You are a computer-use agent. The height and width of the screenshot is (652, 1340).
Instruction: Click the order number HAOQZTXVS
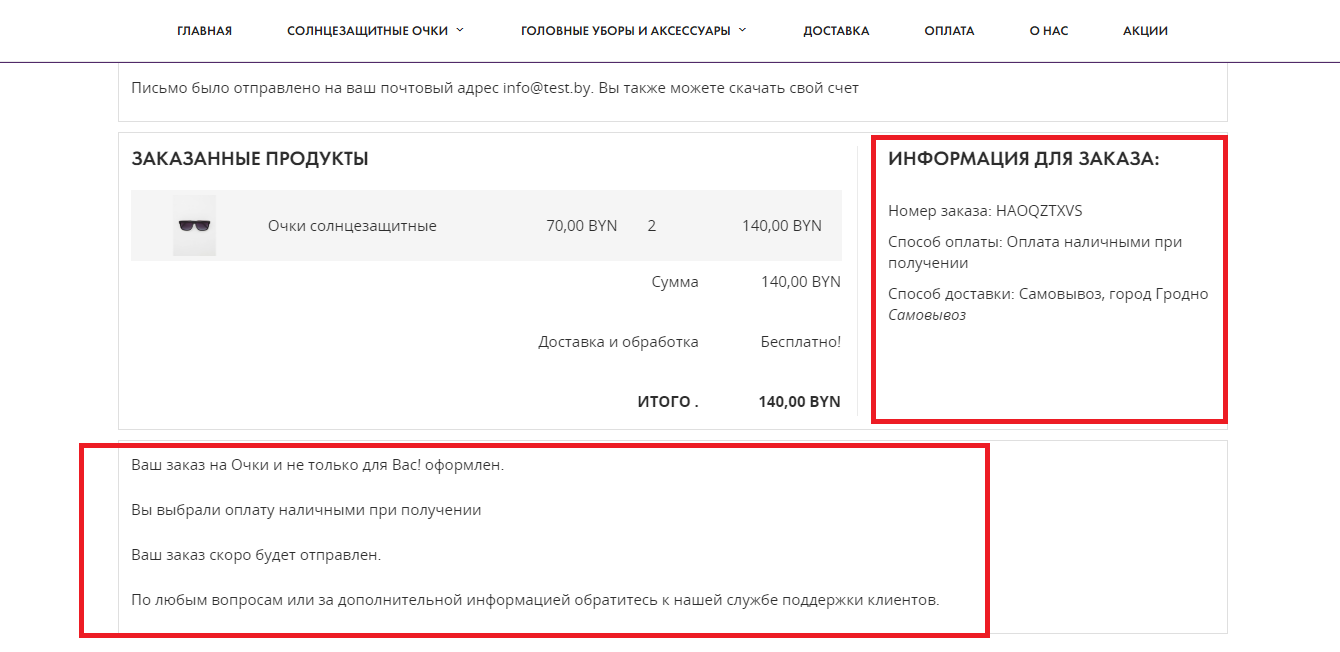point(1039,211)
